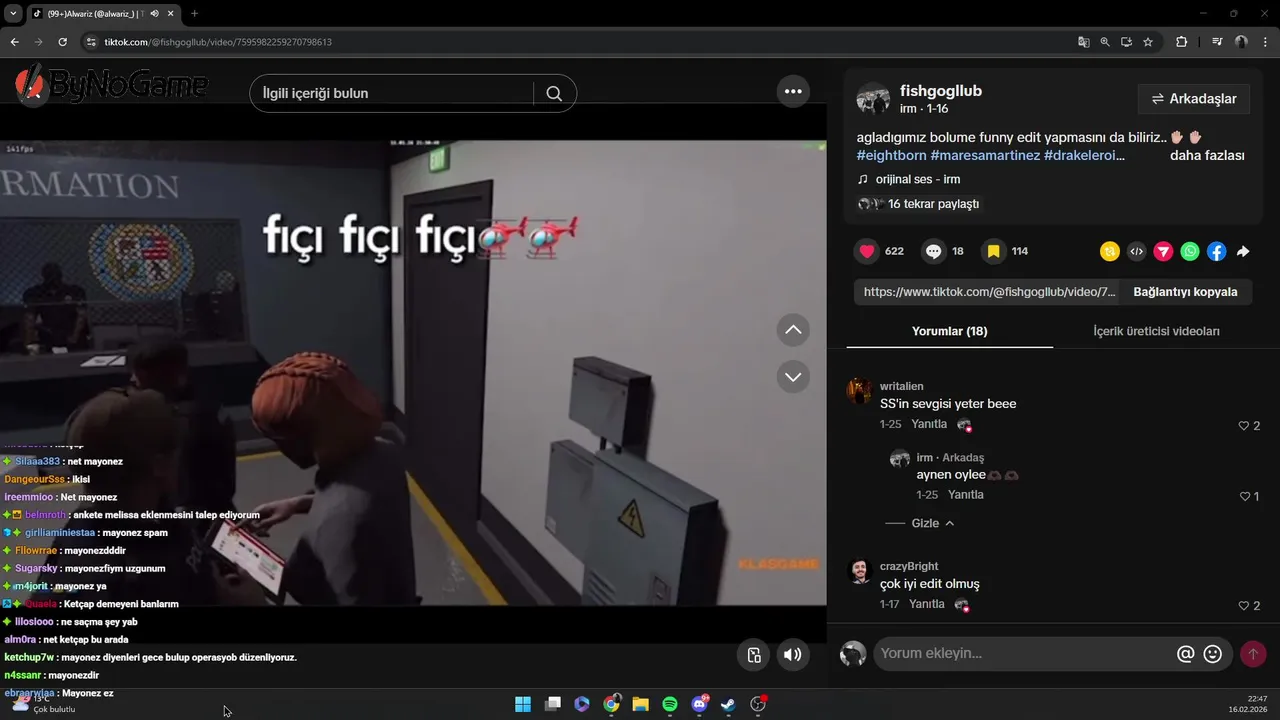Open the media controls icon in Chrome
This screenshot has height=720, width=1280.
click(x=1217, y=42)
